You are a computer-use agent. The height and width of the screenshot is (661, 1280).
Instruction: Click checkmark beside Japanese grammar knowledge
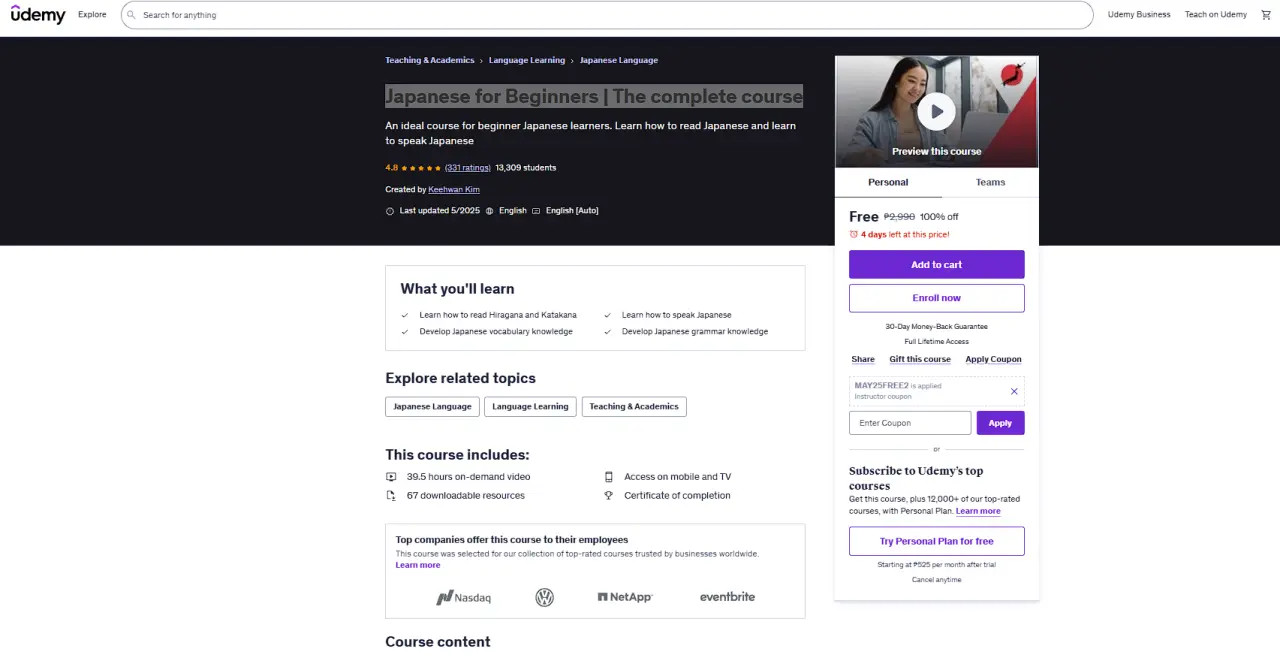point(607,331)
